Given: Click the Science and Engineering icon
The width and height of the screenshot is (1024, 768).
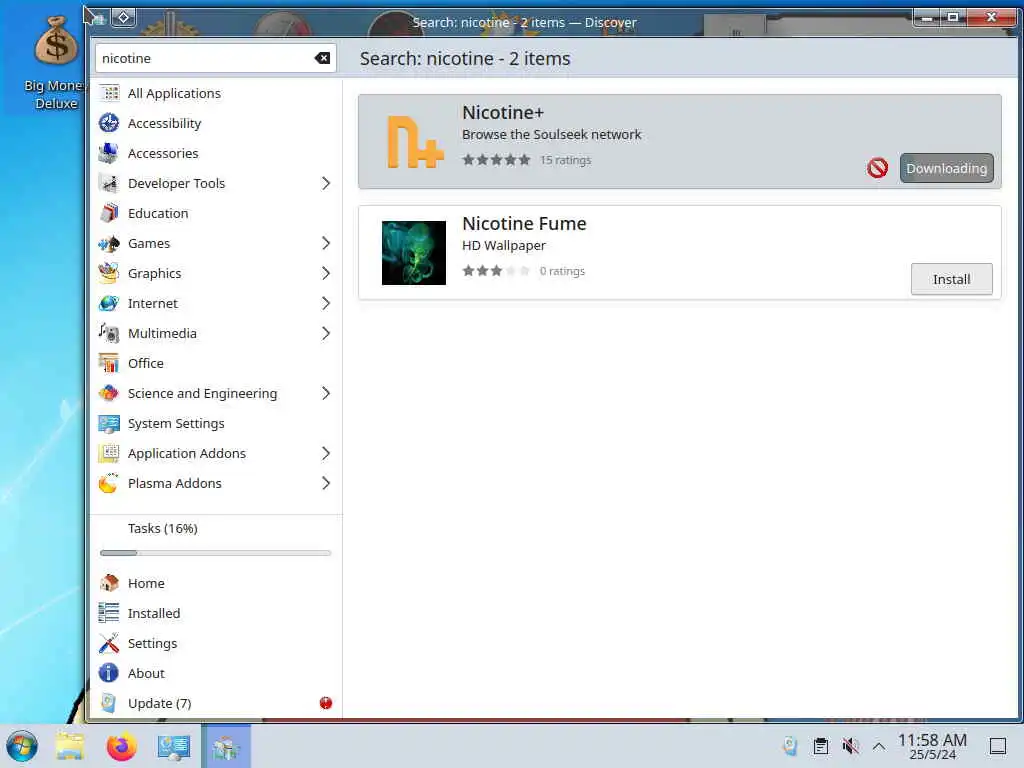Looking at the screenshot, I should [x=109, y=394].
